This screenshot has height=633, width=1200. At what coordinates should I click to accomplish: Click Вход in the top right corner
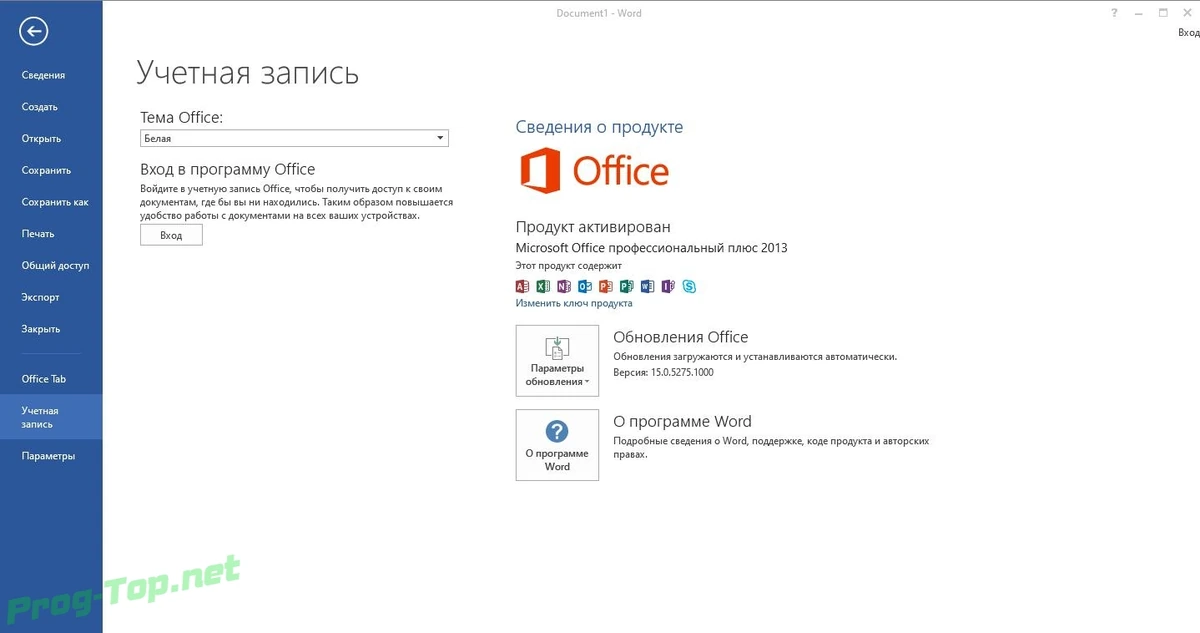pos(1188,33)
